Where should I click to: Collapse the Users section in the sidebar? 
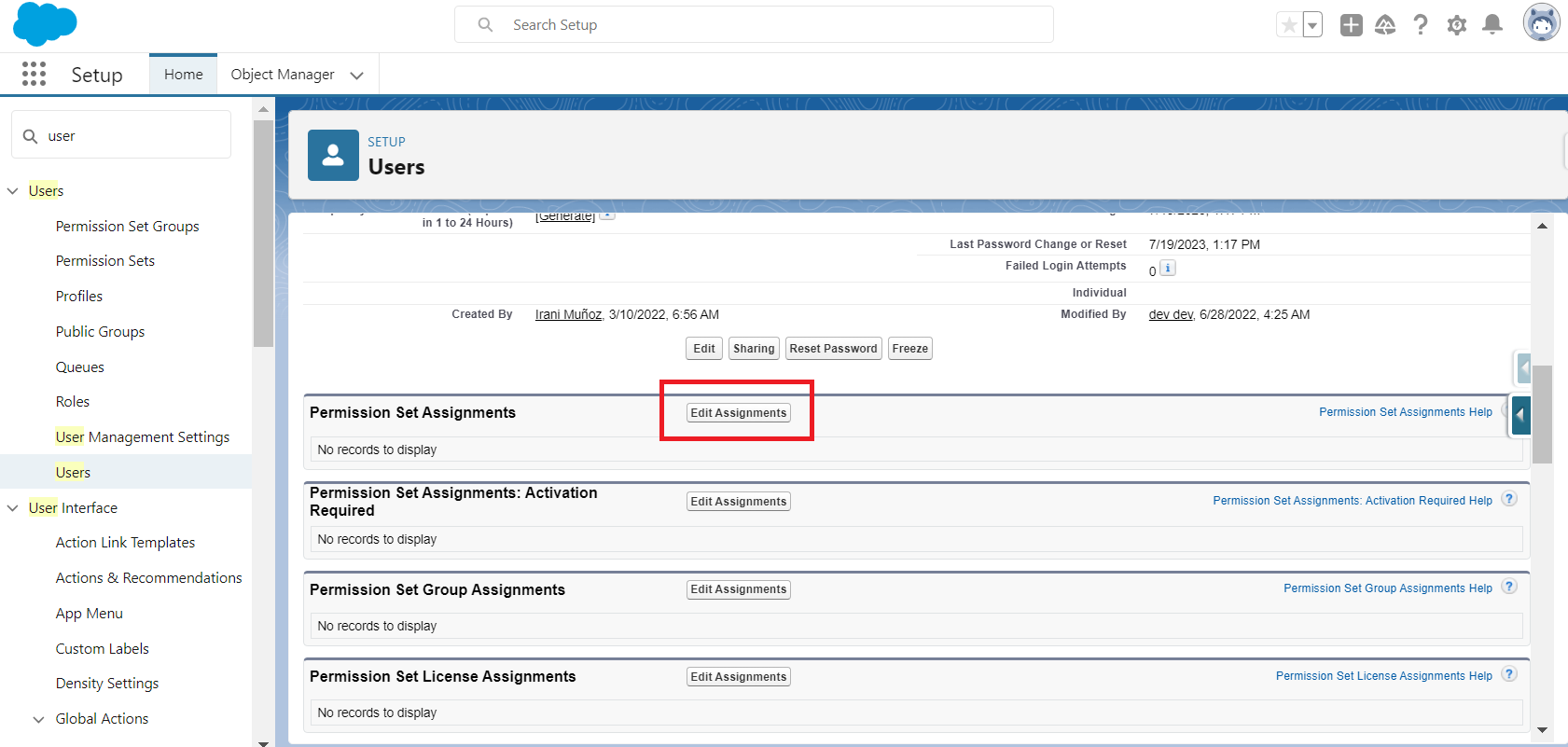click(13, 191)
